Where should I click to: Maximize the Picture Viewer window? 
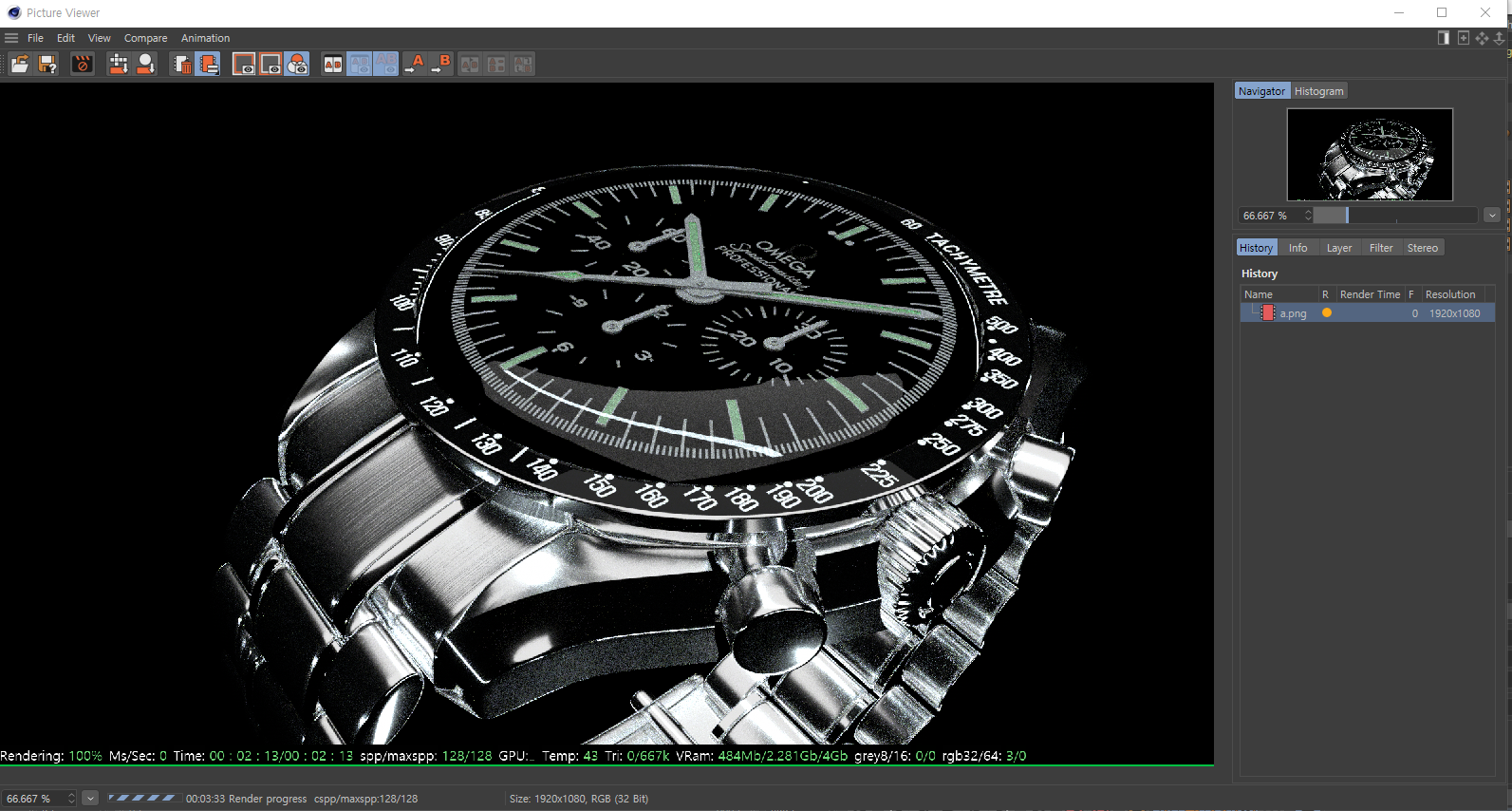pyautogui.click(x=1442, y=12)
